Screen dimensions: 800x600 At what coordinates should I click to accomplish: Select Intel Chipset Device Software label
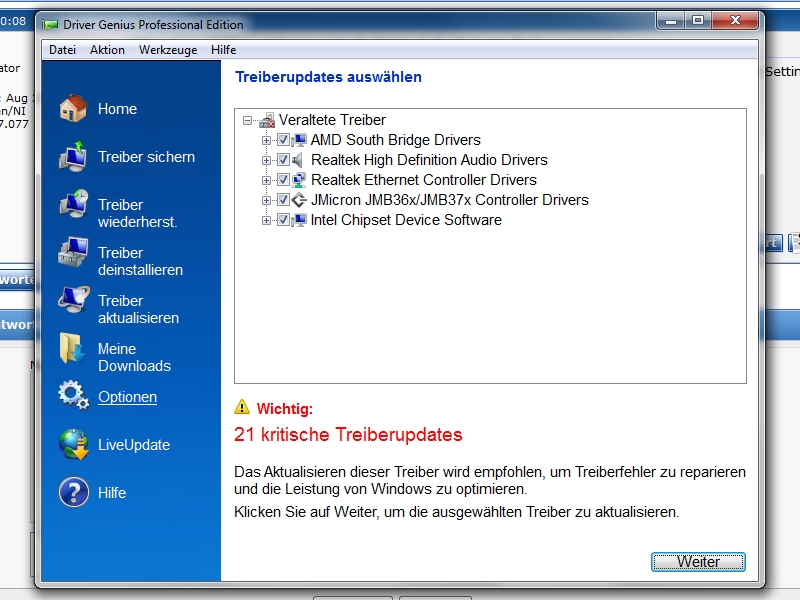point(406,220)
